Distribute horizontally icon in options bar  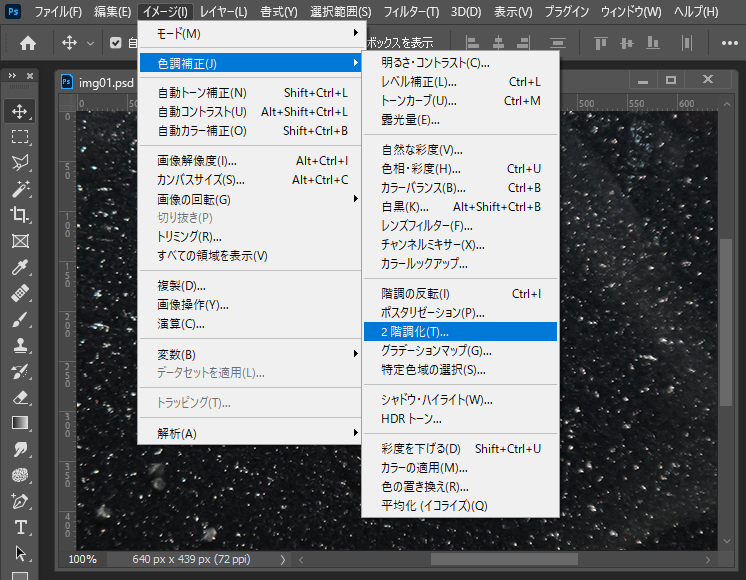[x=686, y=43]
